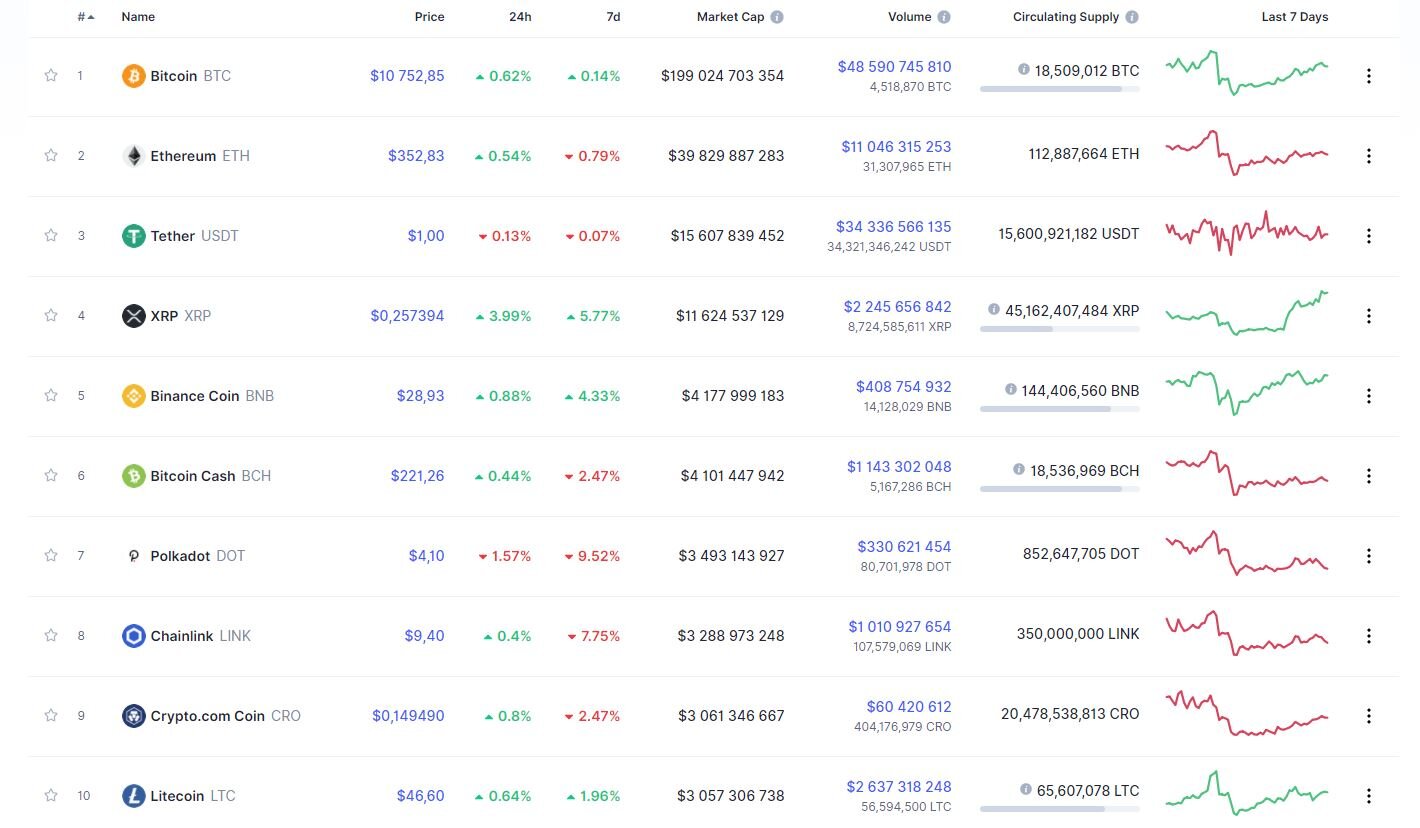Screen dimensions: 1420x828
Task: Open Polkadot row three-dot menu
Action: (1369, 556)
